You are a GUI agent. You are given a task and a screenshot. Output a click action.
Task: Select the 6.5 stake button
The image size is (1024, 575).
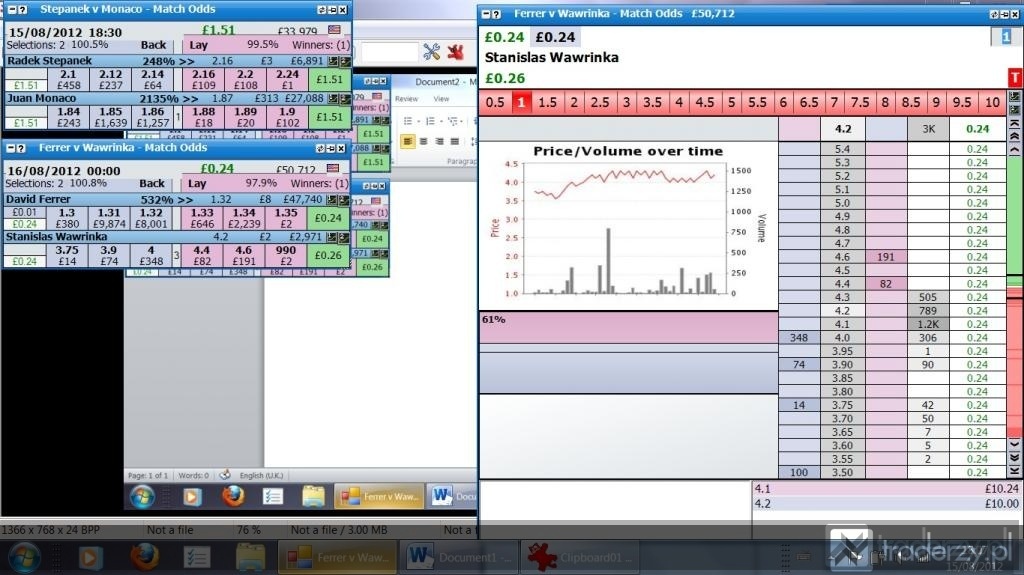(x=808, y=103)
